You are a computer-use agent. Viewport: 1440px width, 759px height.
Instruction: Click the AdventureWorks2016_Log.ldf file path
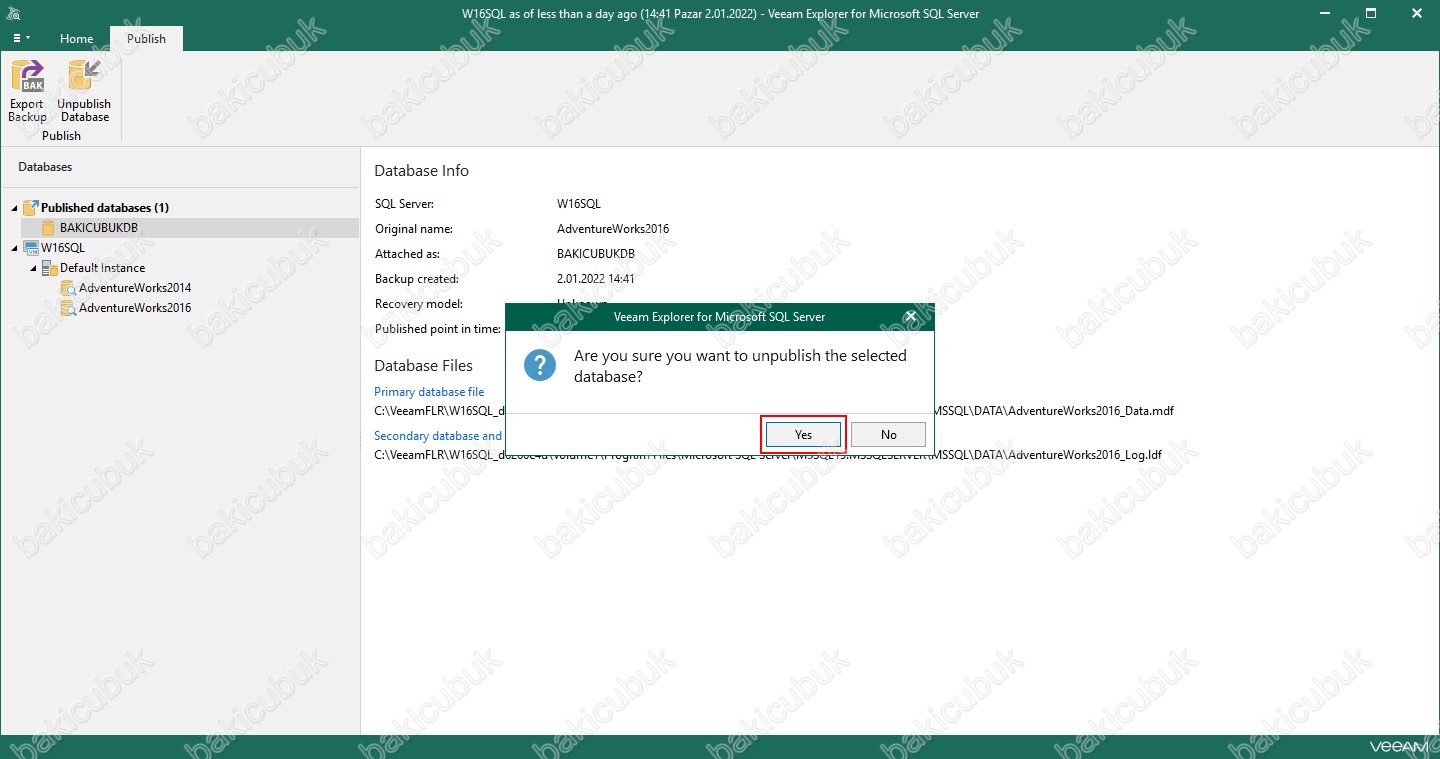point(768,455)
